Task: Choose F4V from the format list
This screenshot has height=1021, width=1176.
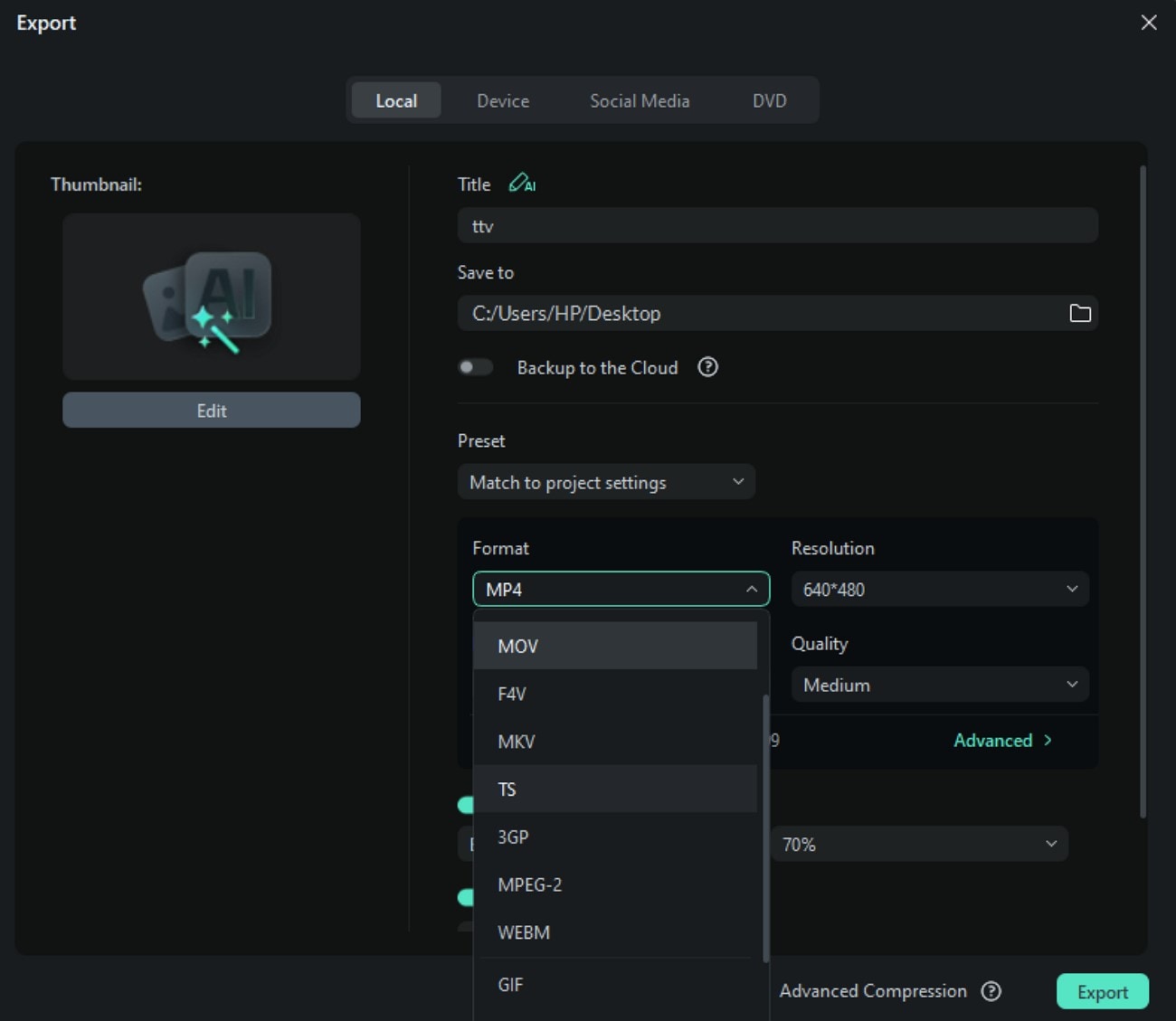Action: pos(615,694)
